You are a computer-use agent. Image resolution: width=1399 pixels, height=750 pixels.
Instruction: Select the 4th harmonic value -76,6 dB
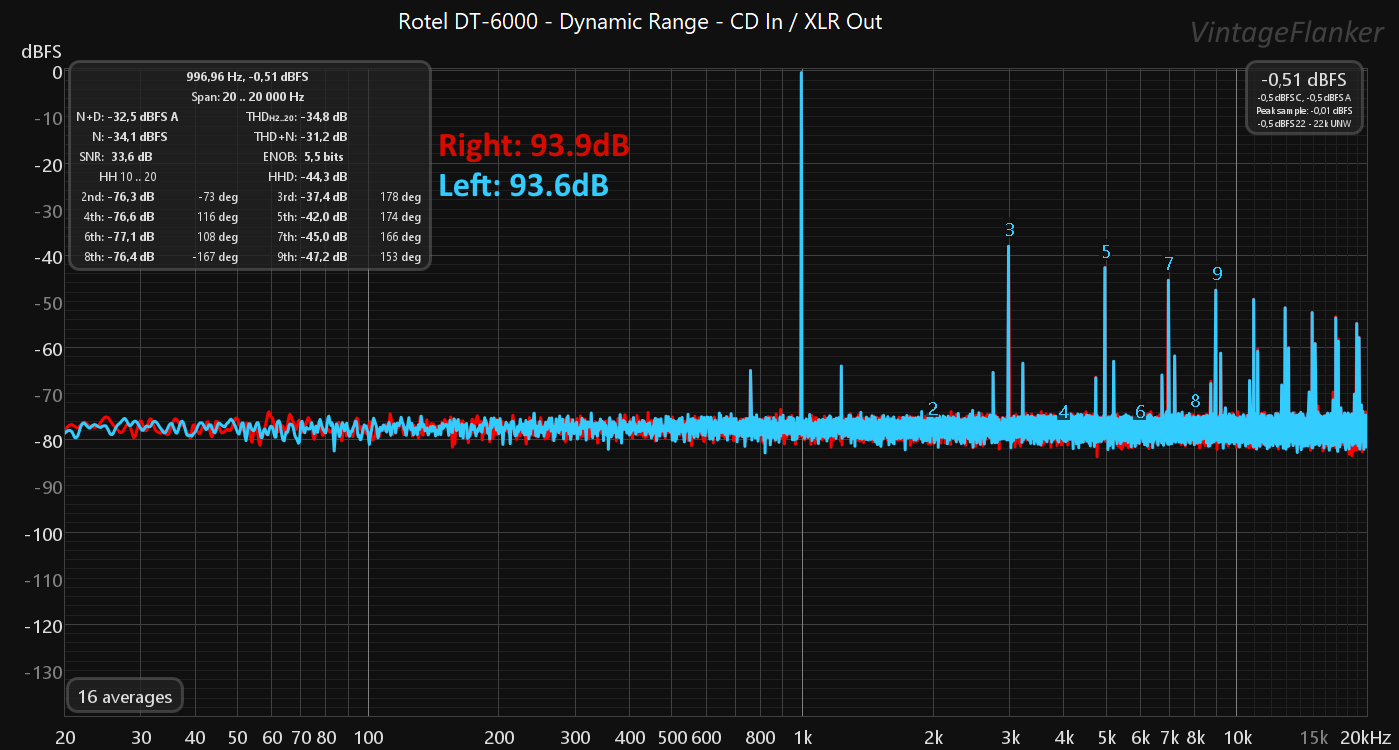(x=131, y=217)
